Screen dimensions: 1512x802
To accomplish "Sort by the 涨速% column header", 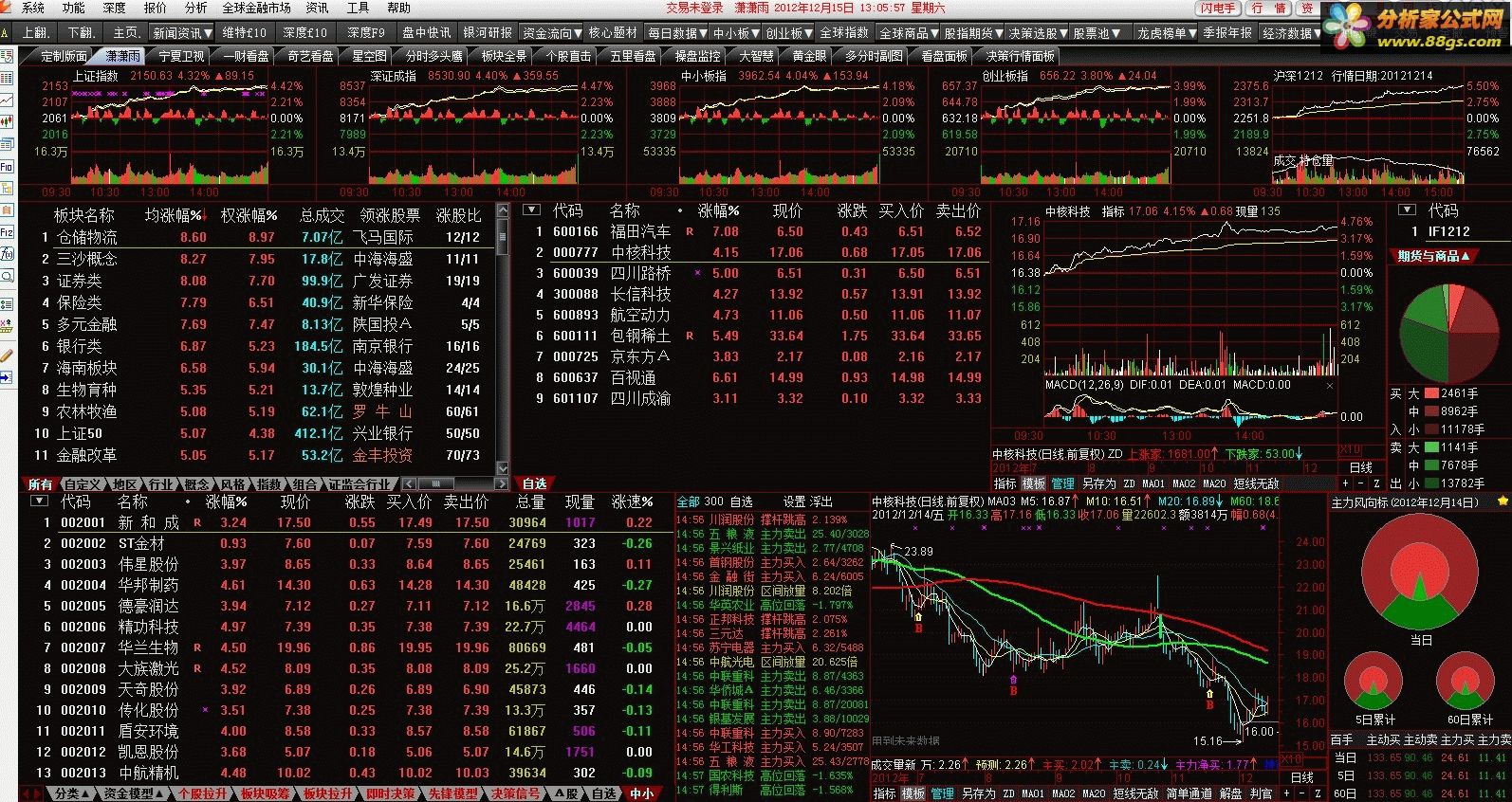I will 632,501.
